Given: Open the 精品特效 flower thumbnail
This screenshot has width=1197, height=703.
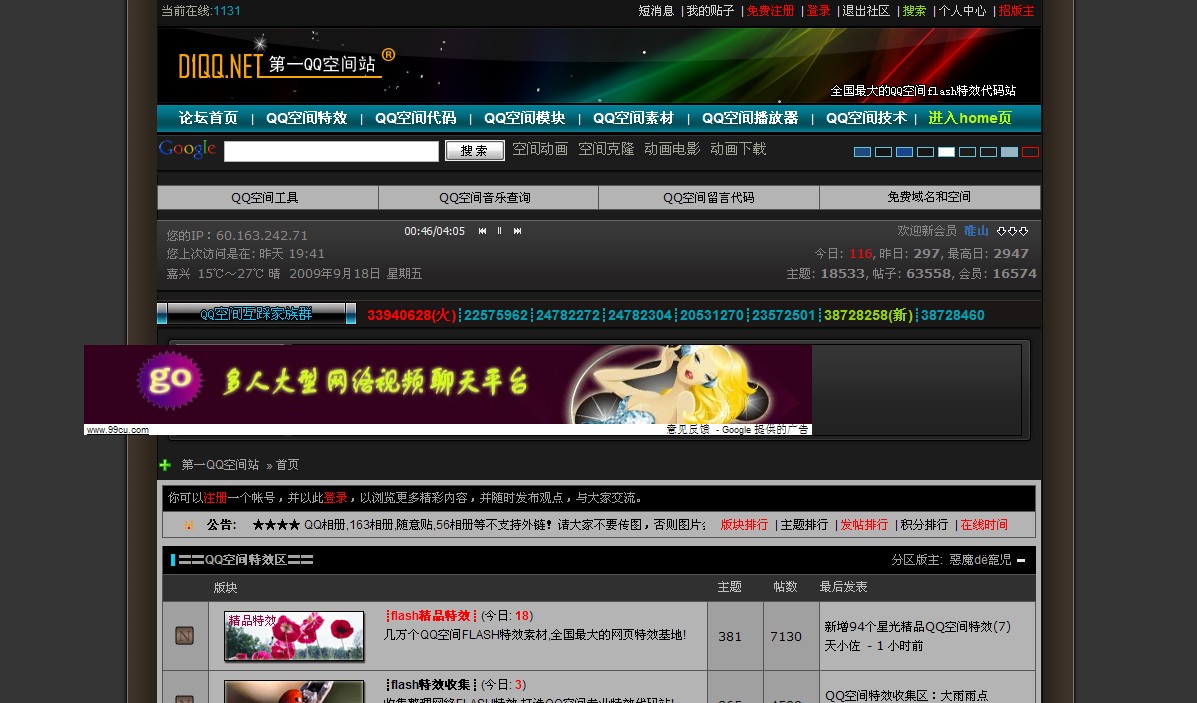Looking at the screenshot, I should 294,636.
